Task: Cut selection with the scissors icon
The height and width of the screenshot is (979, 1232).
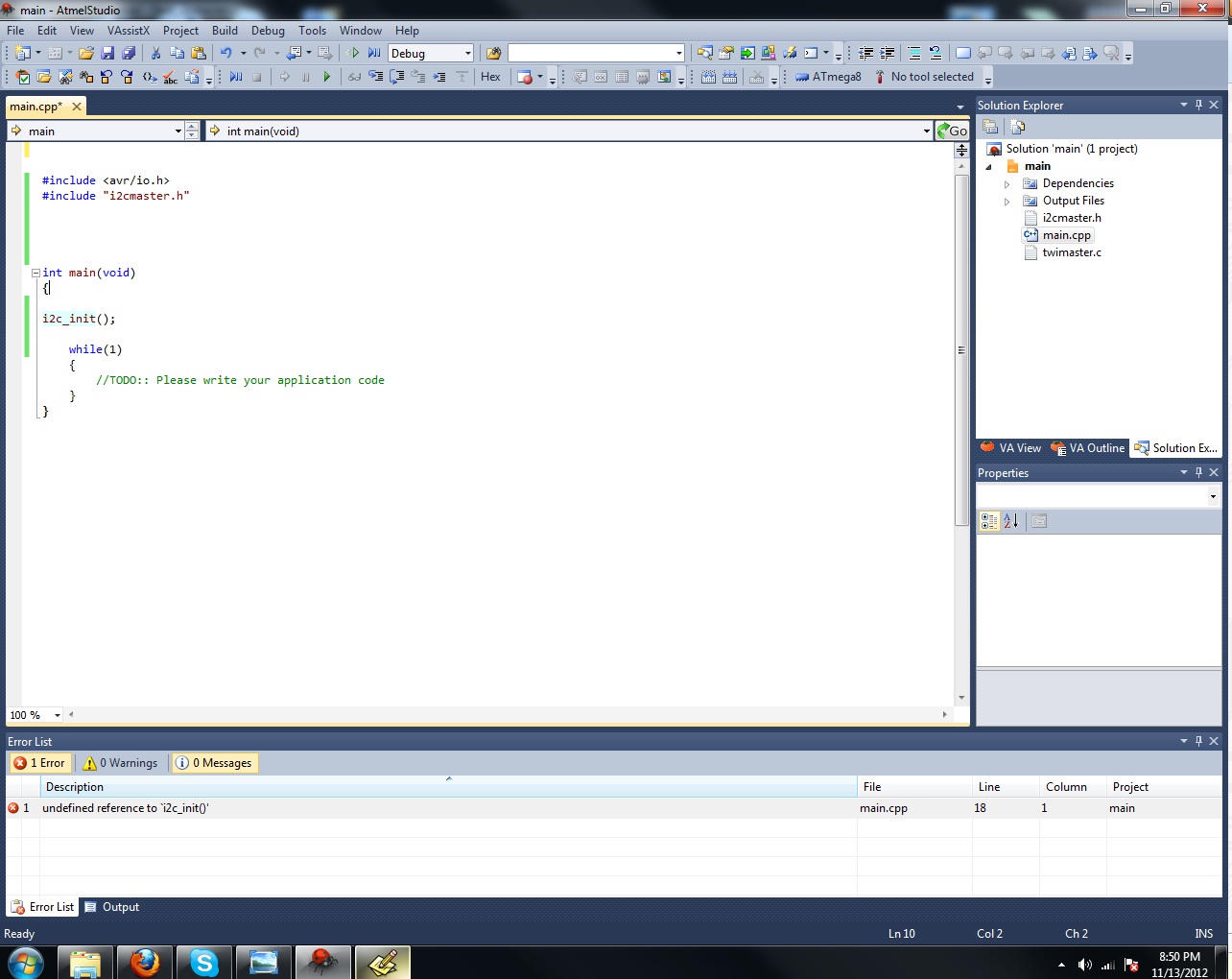Action: click(155, 54)
